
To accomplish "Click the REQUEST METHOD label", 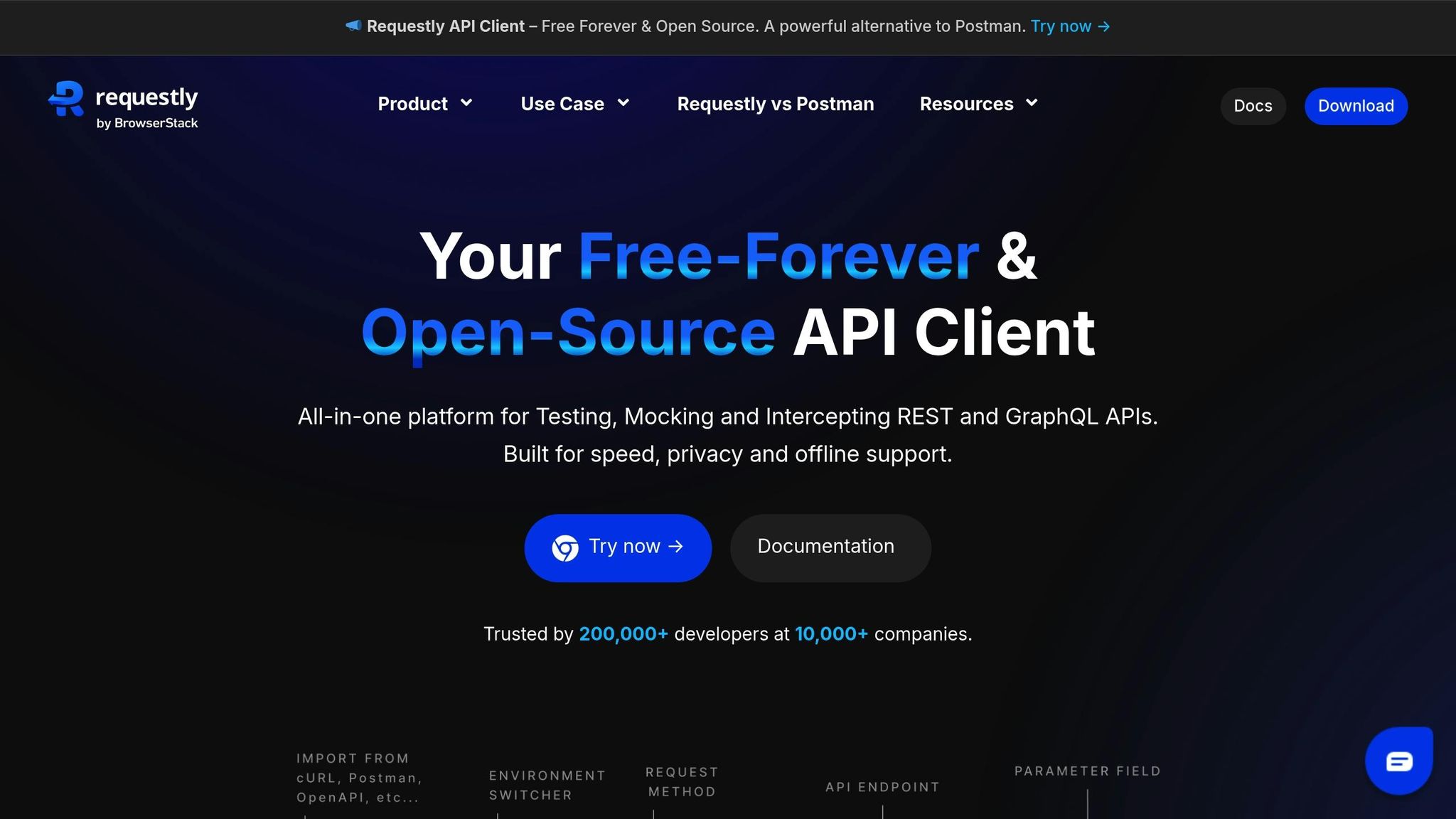I will tap(682, 782).
